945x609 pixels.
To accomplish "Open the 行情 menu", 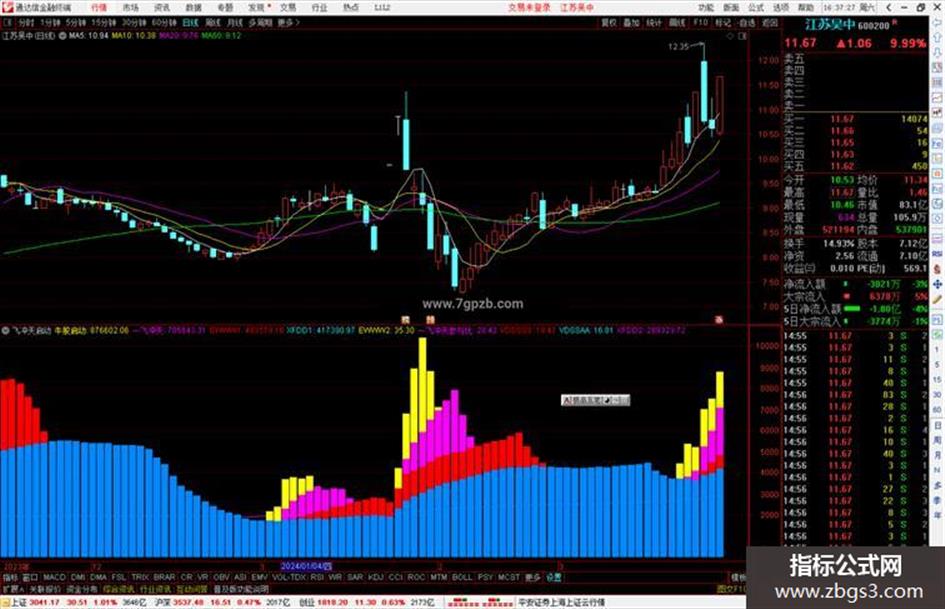I will (99, 7).
